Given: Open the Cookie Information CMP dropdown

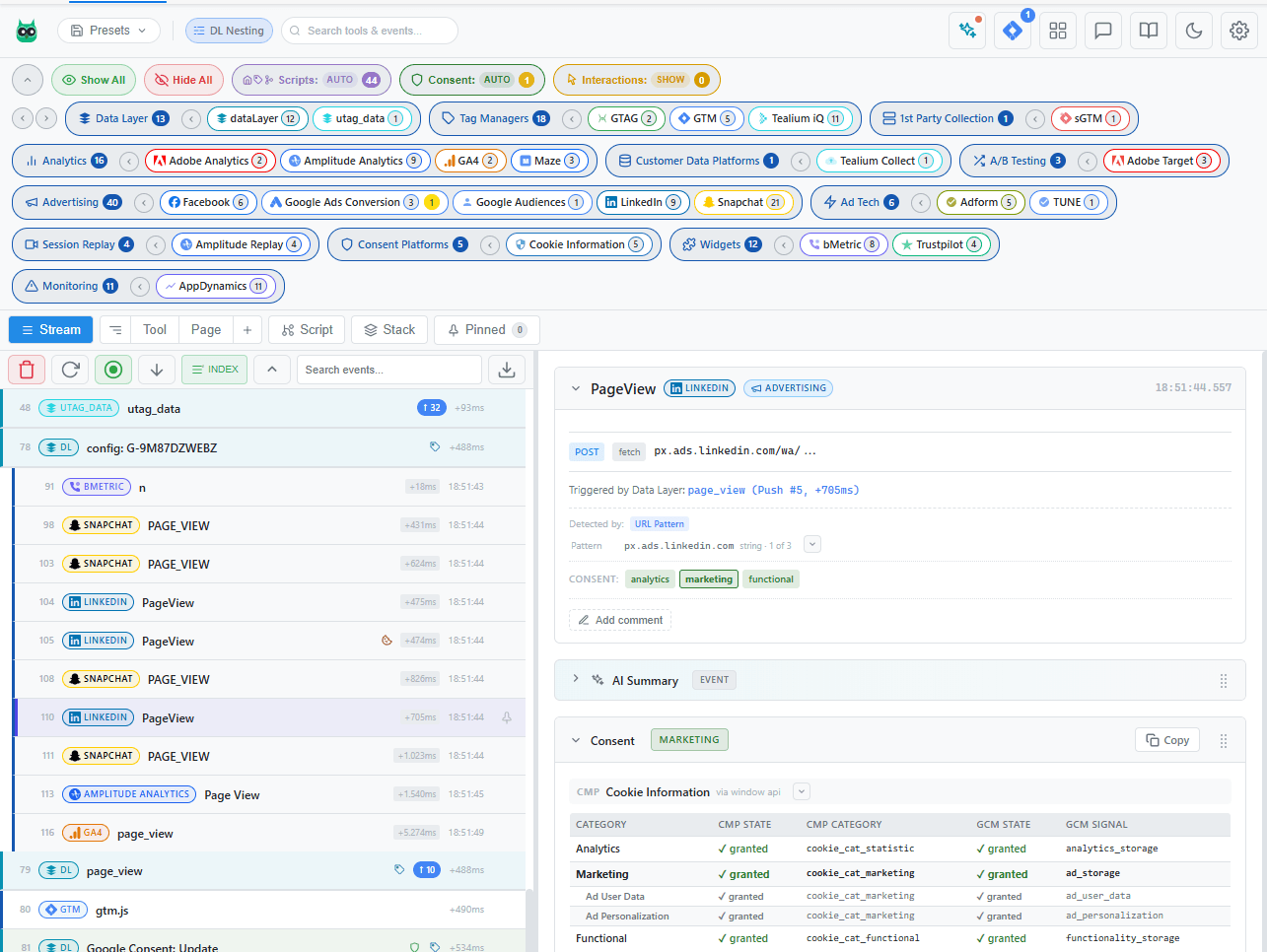Looking at the screenshot, I should click(802, 791).
